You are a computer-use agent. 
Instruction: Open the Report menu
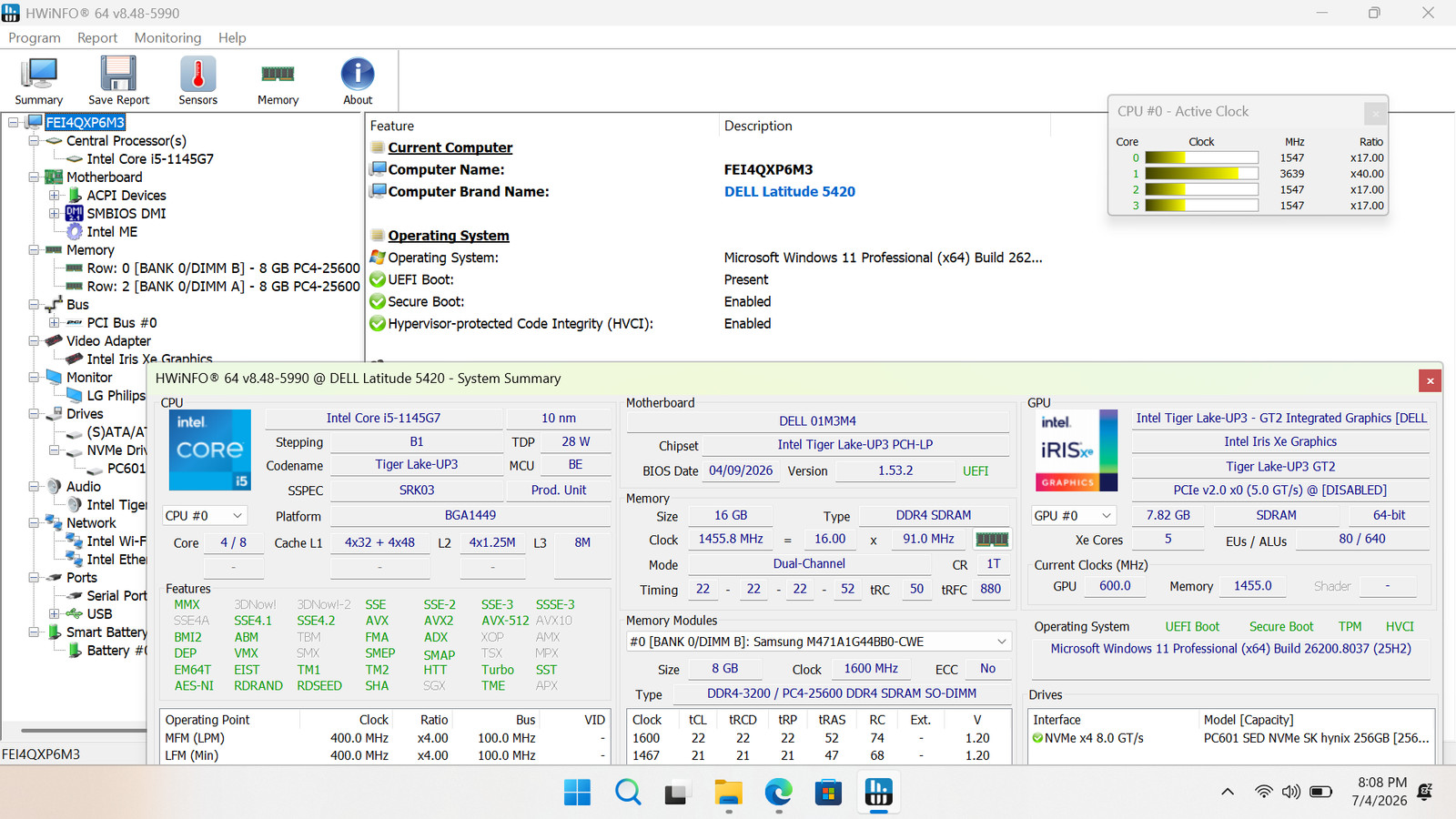tap(97, 37)
